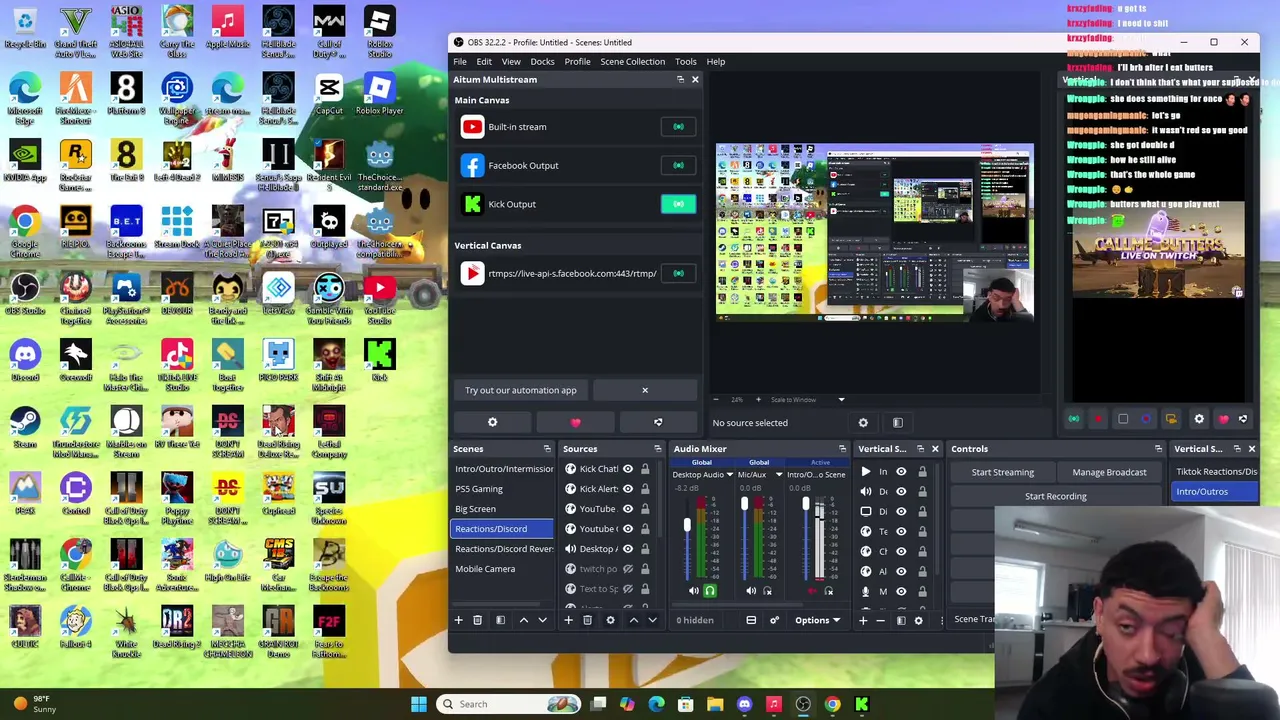Viewport: 1280px width, 720px height.
Task: Move the selected scene up
Action: [523, 620]
